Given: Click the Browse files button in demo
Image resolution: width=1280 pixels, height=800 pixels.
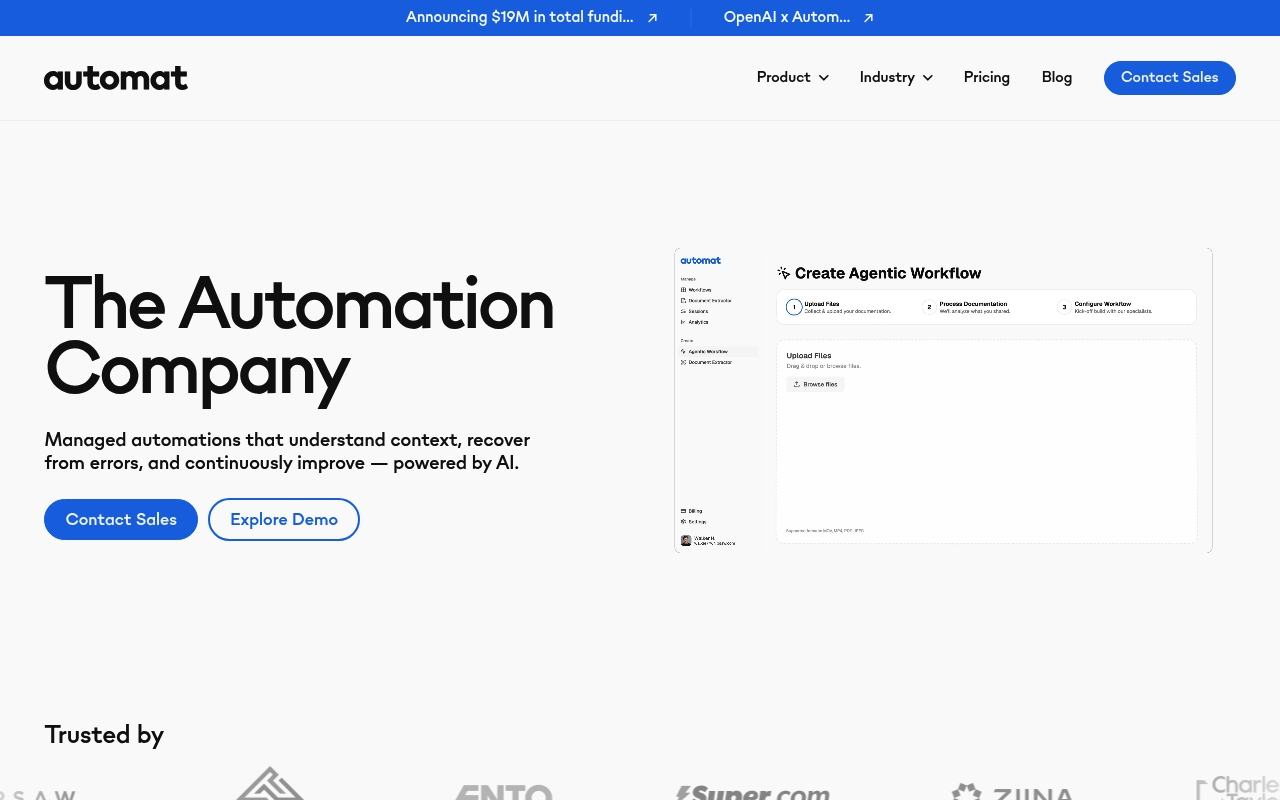Looking at the screenshot, I should tap(815, 384).
